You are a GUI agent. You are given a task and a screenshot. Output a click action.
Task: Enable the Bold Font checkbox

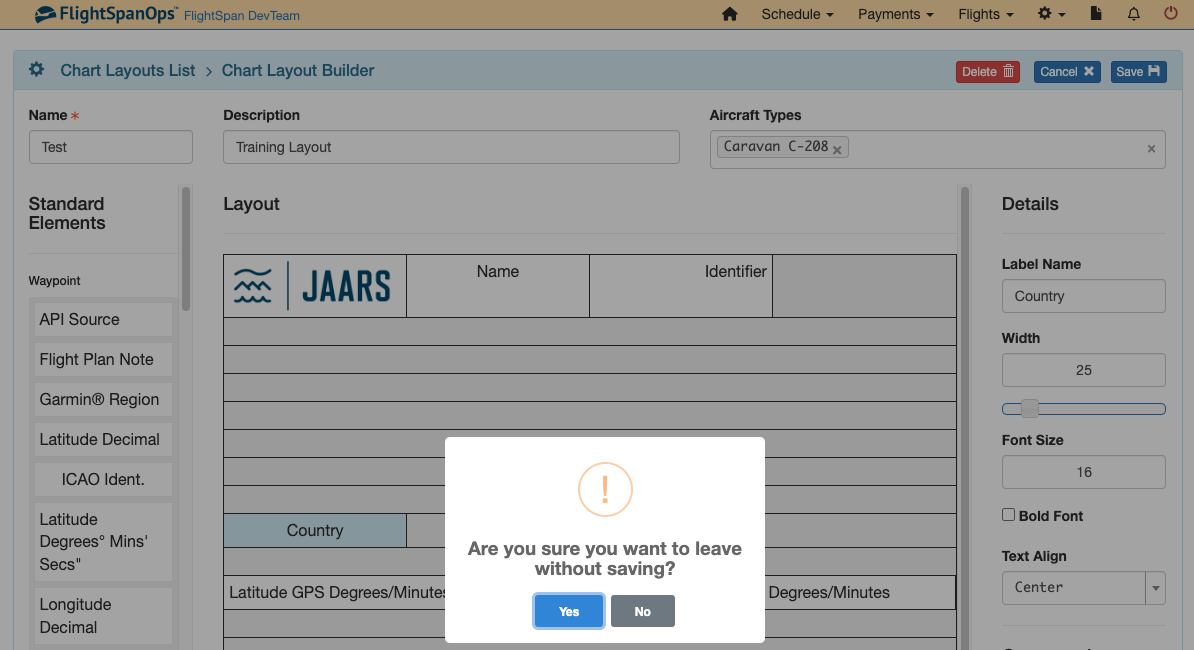click(x=1009, y=514)
